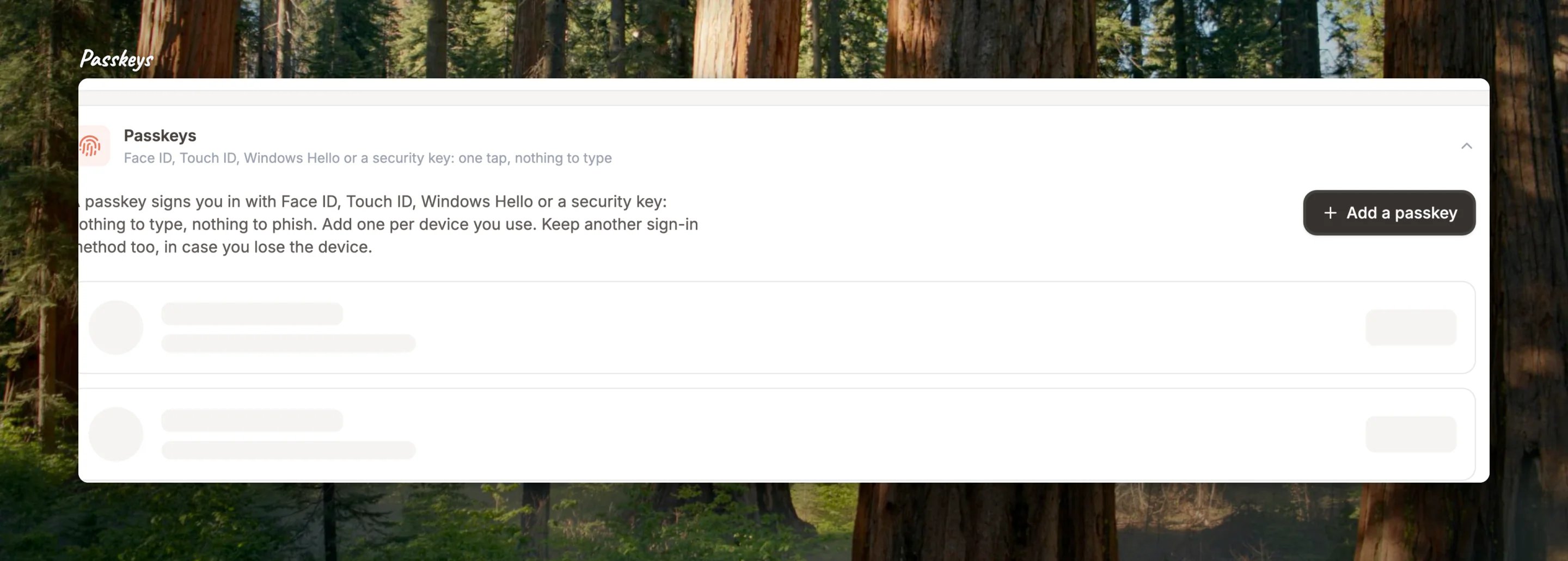Collapse the Passkeys section with the chevron
This screenshot has height=561, width=1568.
tap(1466, 146)
